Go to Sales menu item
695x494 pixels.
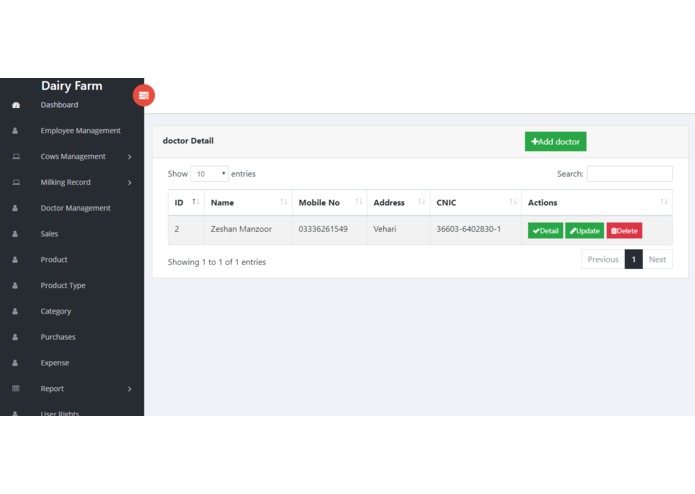[x=49, y=233]
